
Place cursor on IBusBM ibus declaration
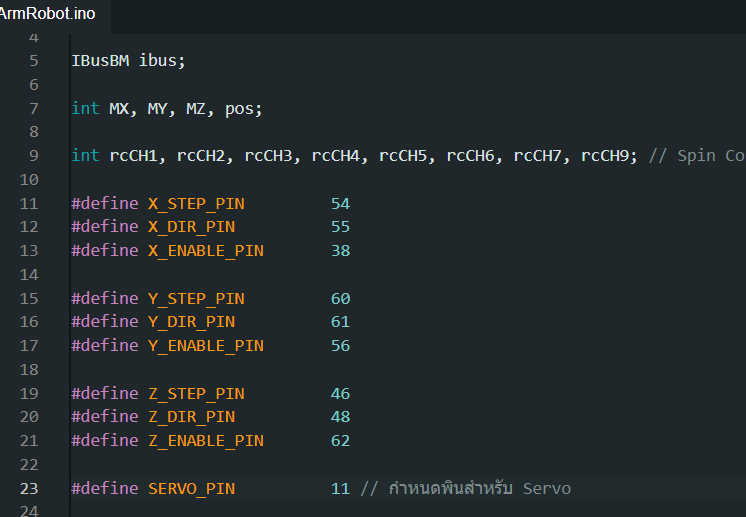tap(128, 60)
